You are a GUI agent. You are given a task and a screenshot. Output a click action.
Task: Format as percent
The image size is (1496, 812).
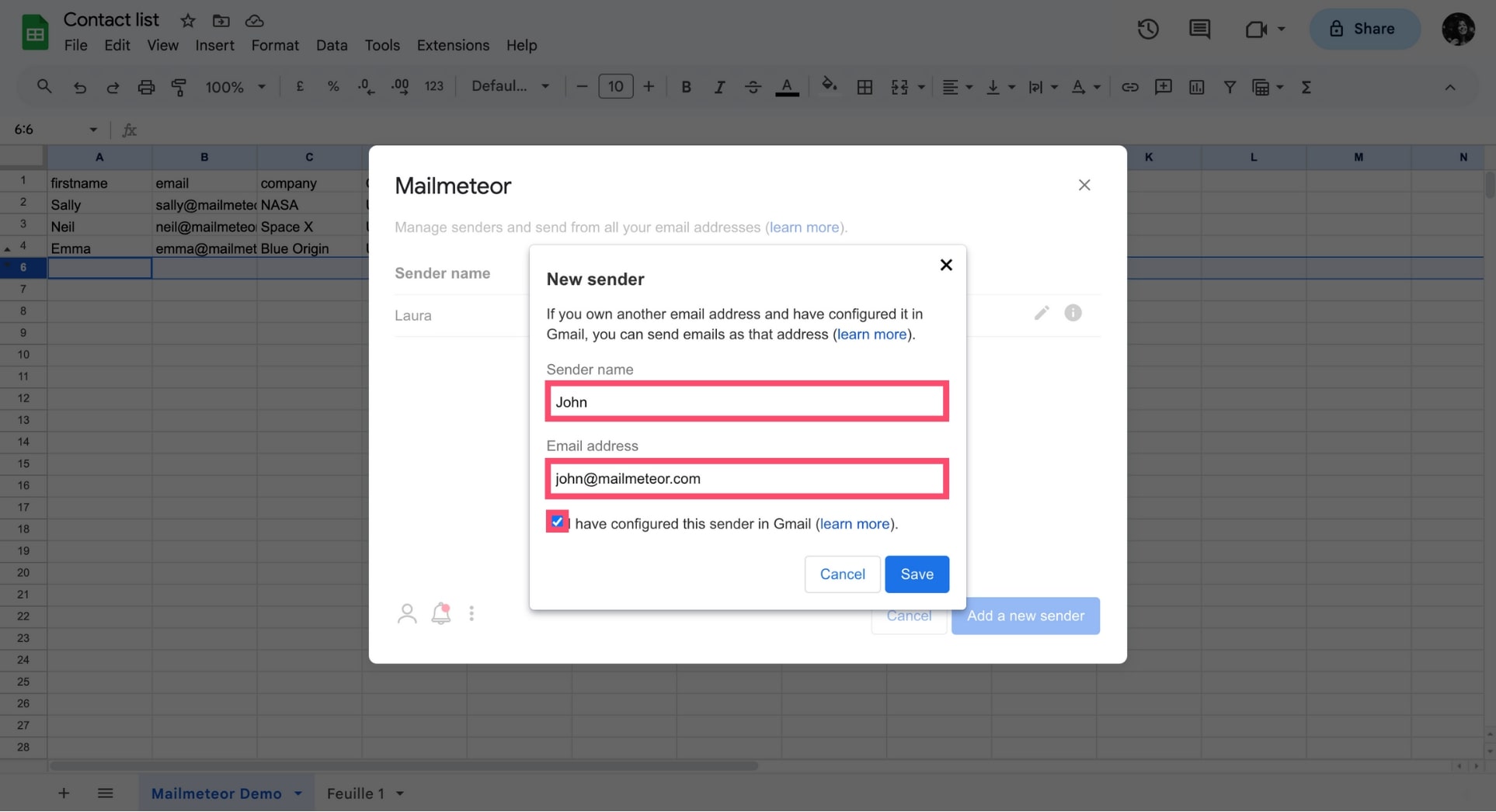[333, 87]
